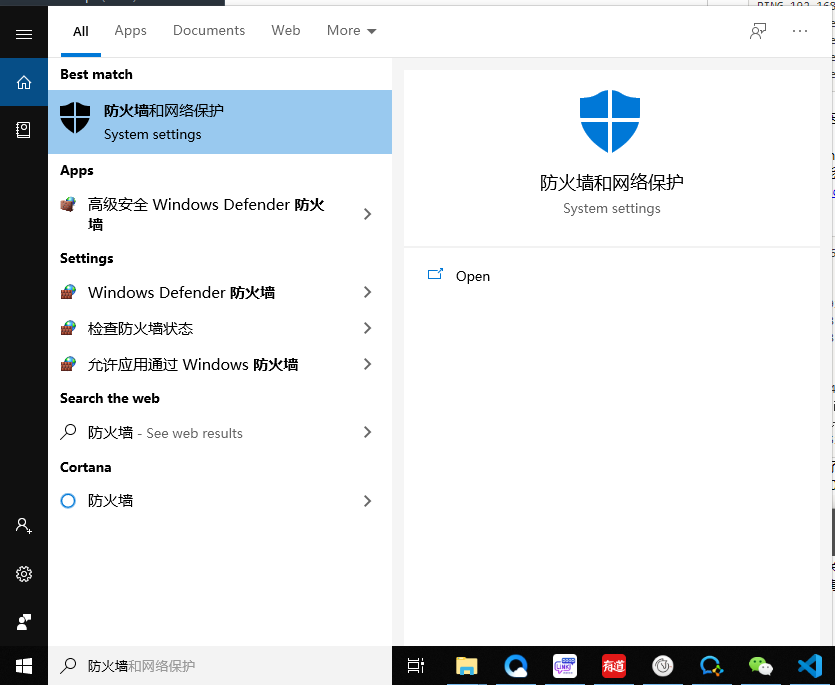Click the magnifier icon in the search box
The image size is (835, 685).
(68, 666)
